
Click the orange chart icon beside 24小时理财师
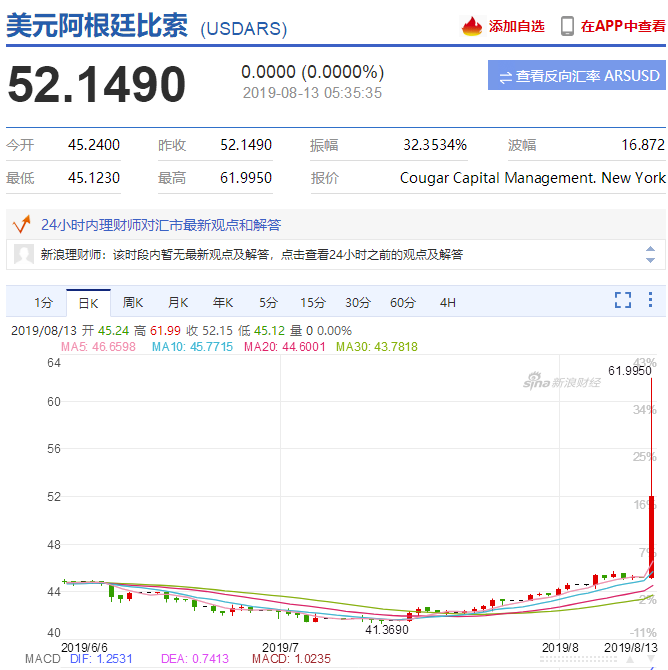point(20,224)
